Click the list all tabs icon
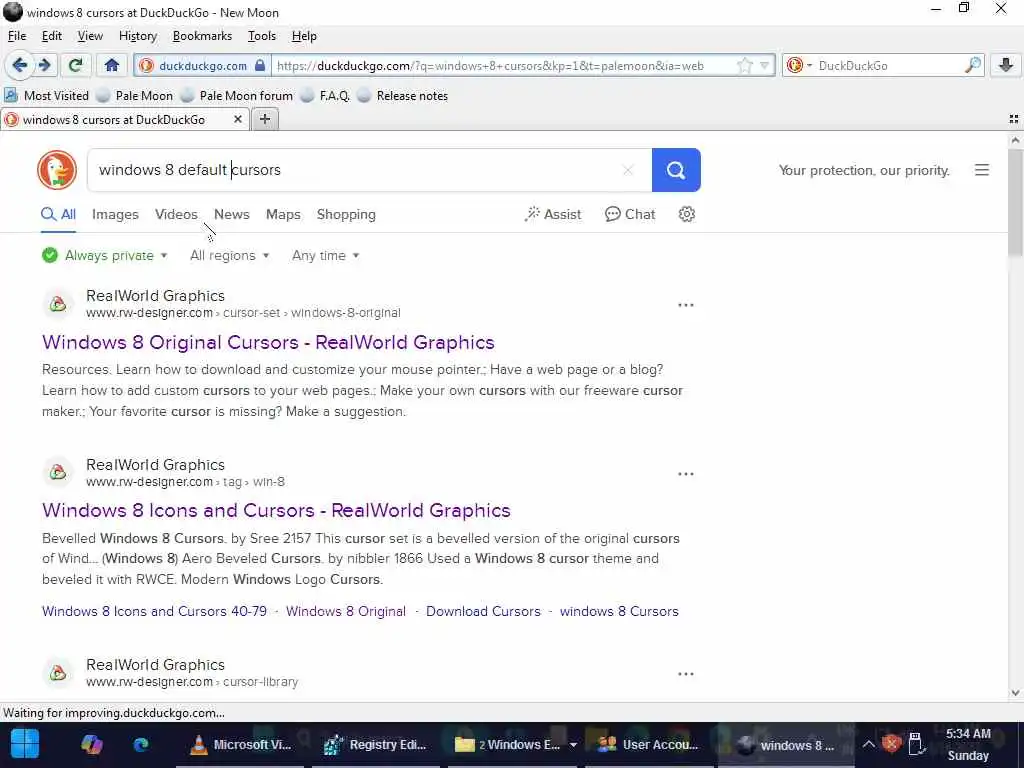Screen dimensions: 1024x768 pyautogui.click(x=1014, y=119)
